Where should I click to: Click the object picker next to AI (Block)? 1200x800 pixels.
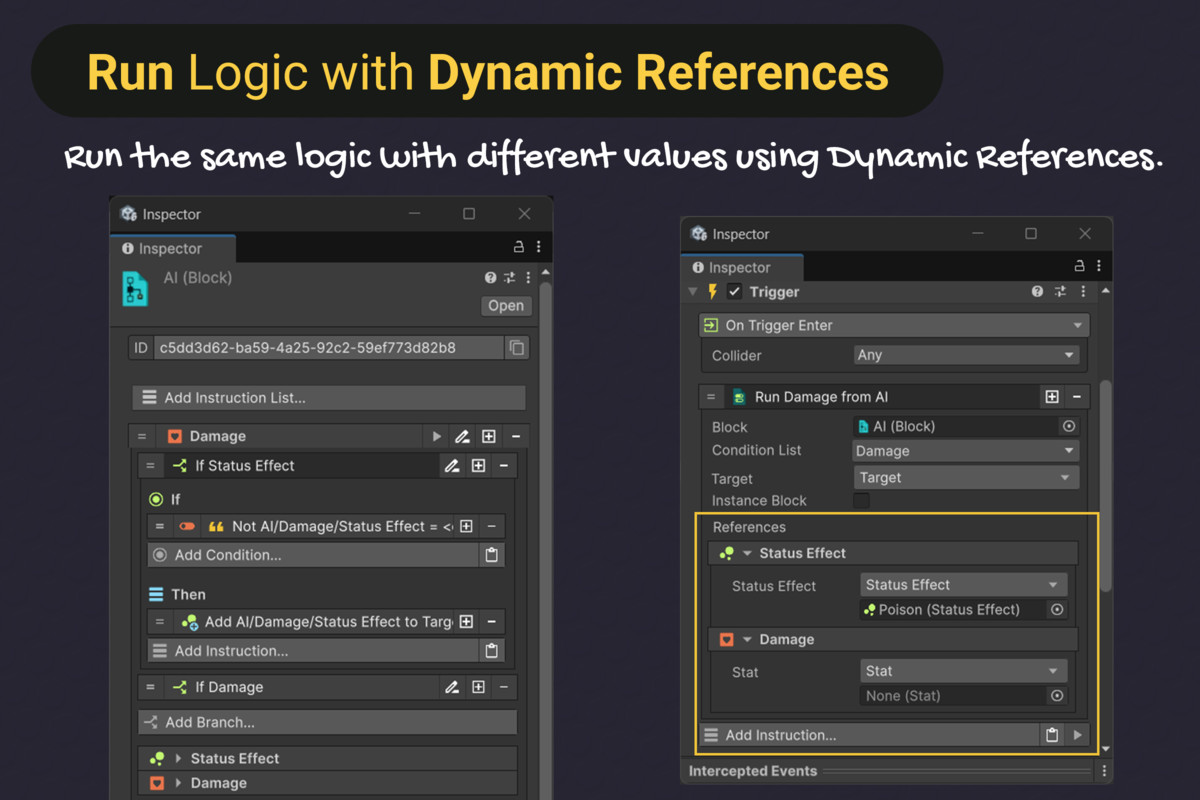pos(1068,426)
